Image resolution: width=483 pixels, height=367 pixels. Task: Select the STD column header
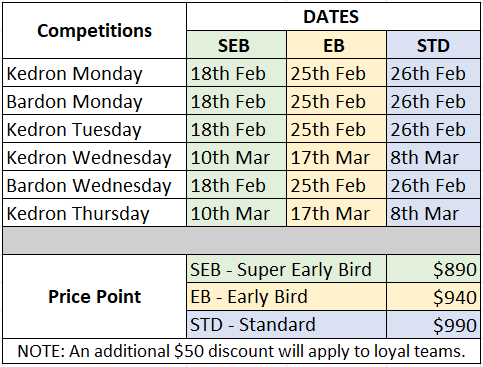pos(433,45)
